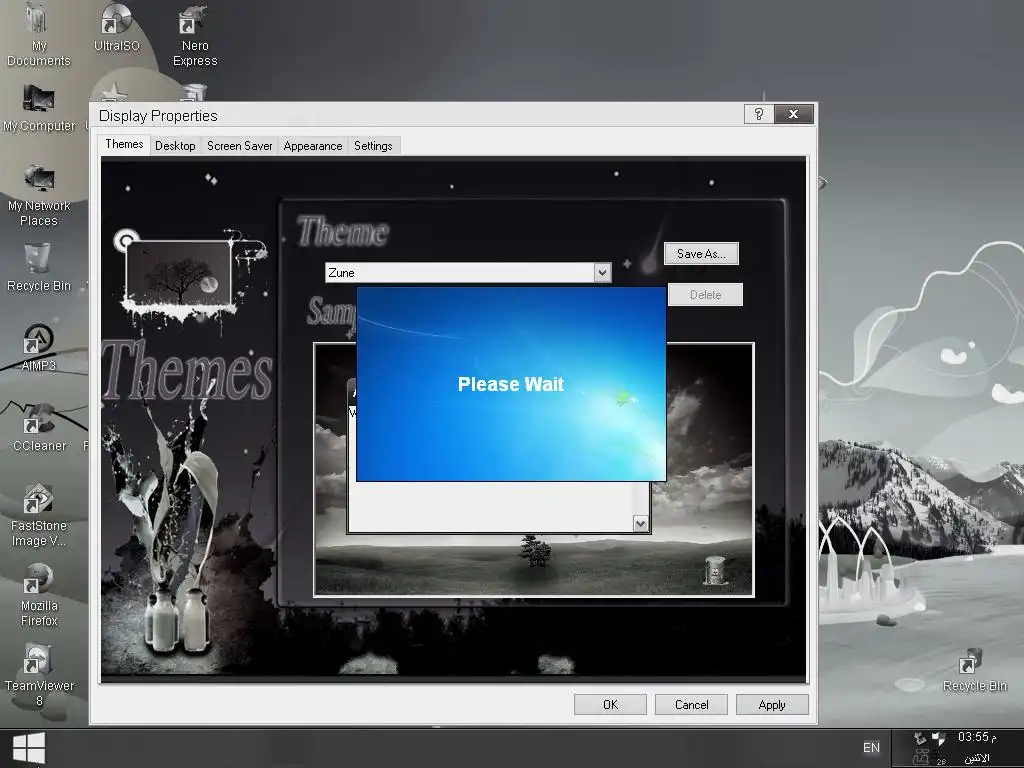Open the Start menu Windows logo

(x=29, y=748)
